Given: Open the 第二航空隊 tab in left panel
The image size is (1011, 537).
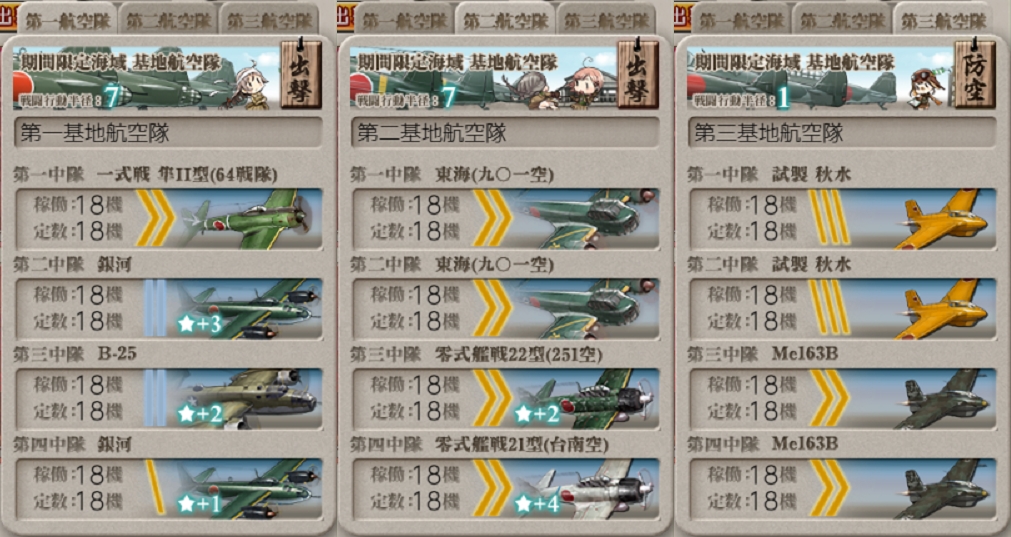Looking at the screenshot, I should click(168, 19).
